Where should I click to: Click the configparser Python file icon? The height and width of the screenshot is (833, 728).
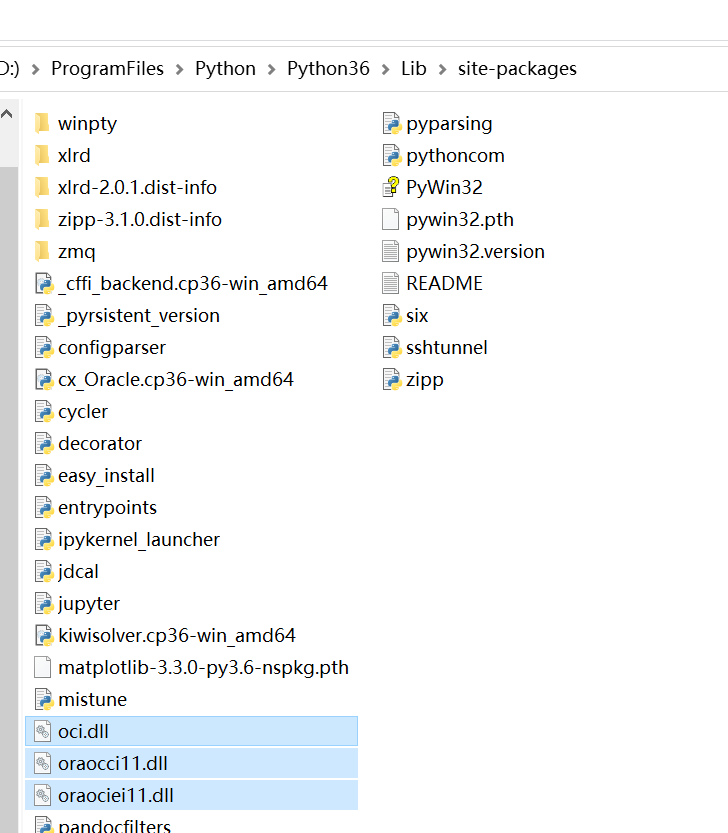44,347
